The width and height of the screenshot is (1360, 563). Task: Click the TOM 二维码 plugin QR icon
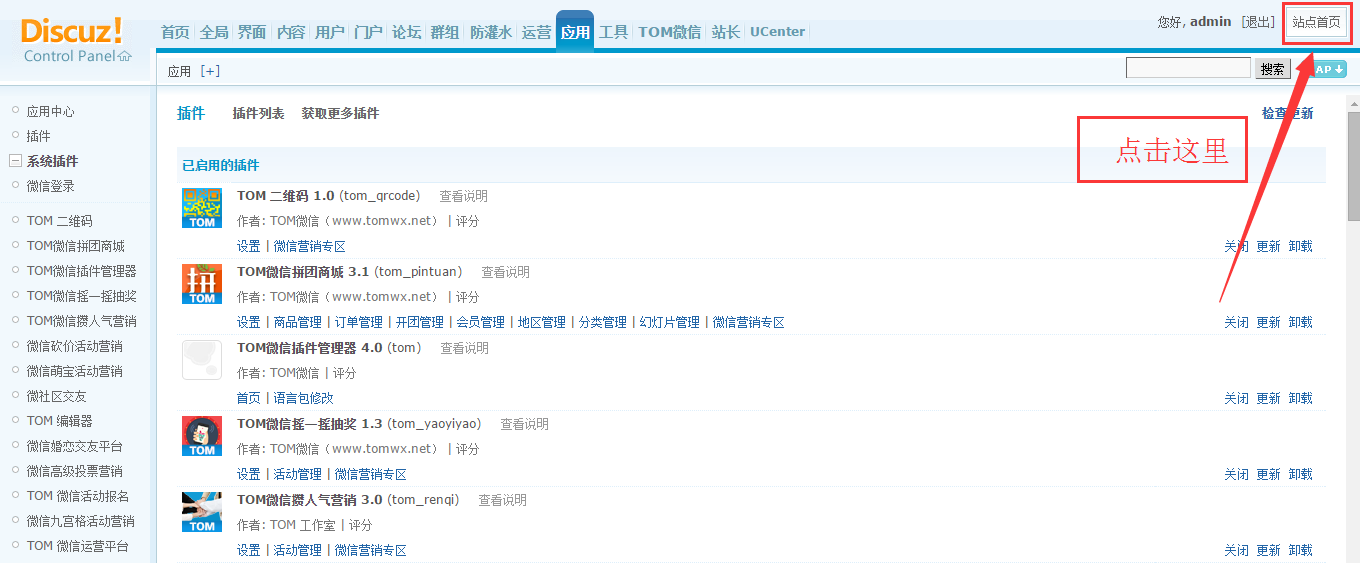202,208
